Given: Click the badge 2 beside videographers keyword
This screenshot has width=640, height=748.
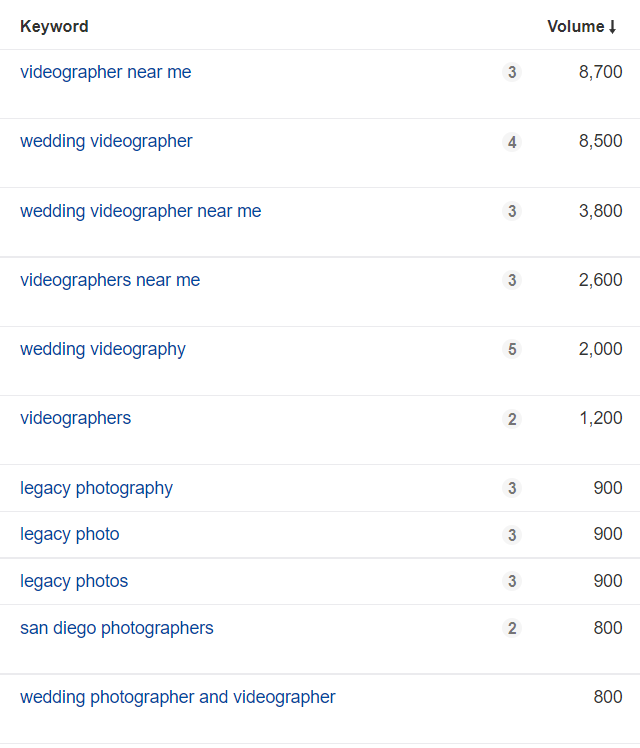Looking at the screenshot, I should coord(512,419).
